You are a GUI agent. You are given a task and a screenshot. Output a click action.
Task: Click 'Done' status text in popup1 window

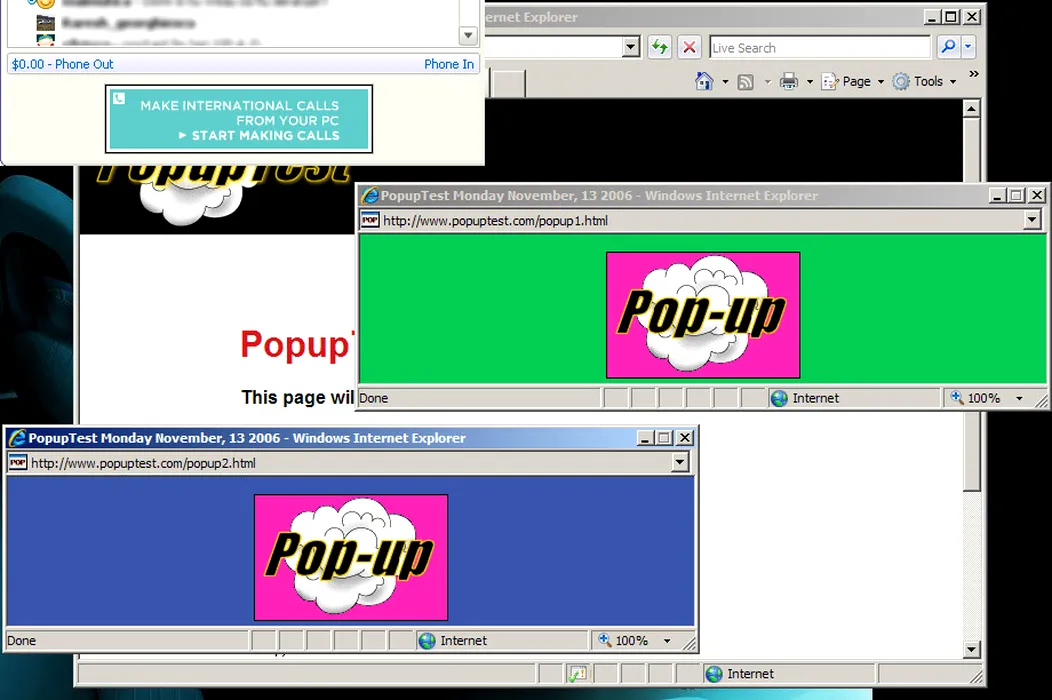tap(374, 398)
